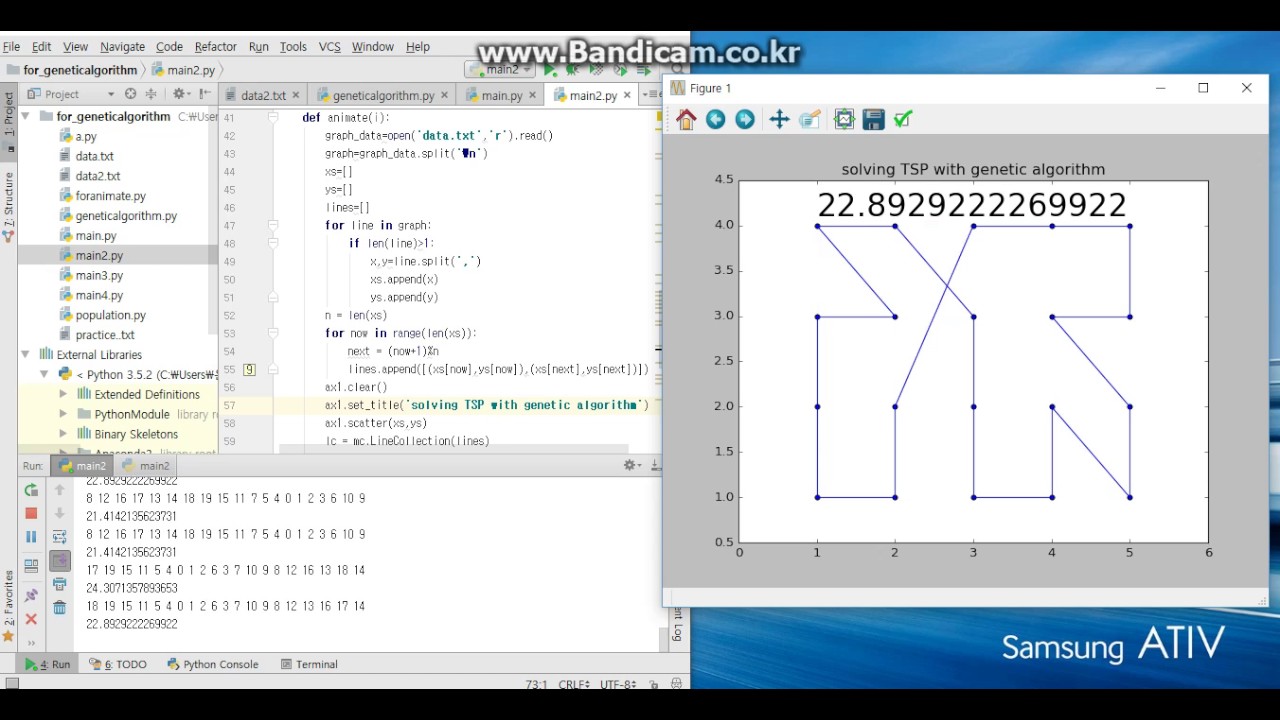Rerun main2 in the Run panel

31,490
